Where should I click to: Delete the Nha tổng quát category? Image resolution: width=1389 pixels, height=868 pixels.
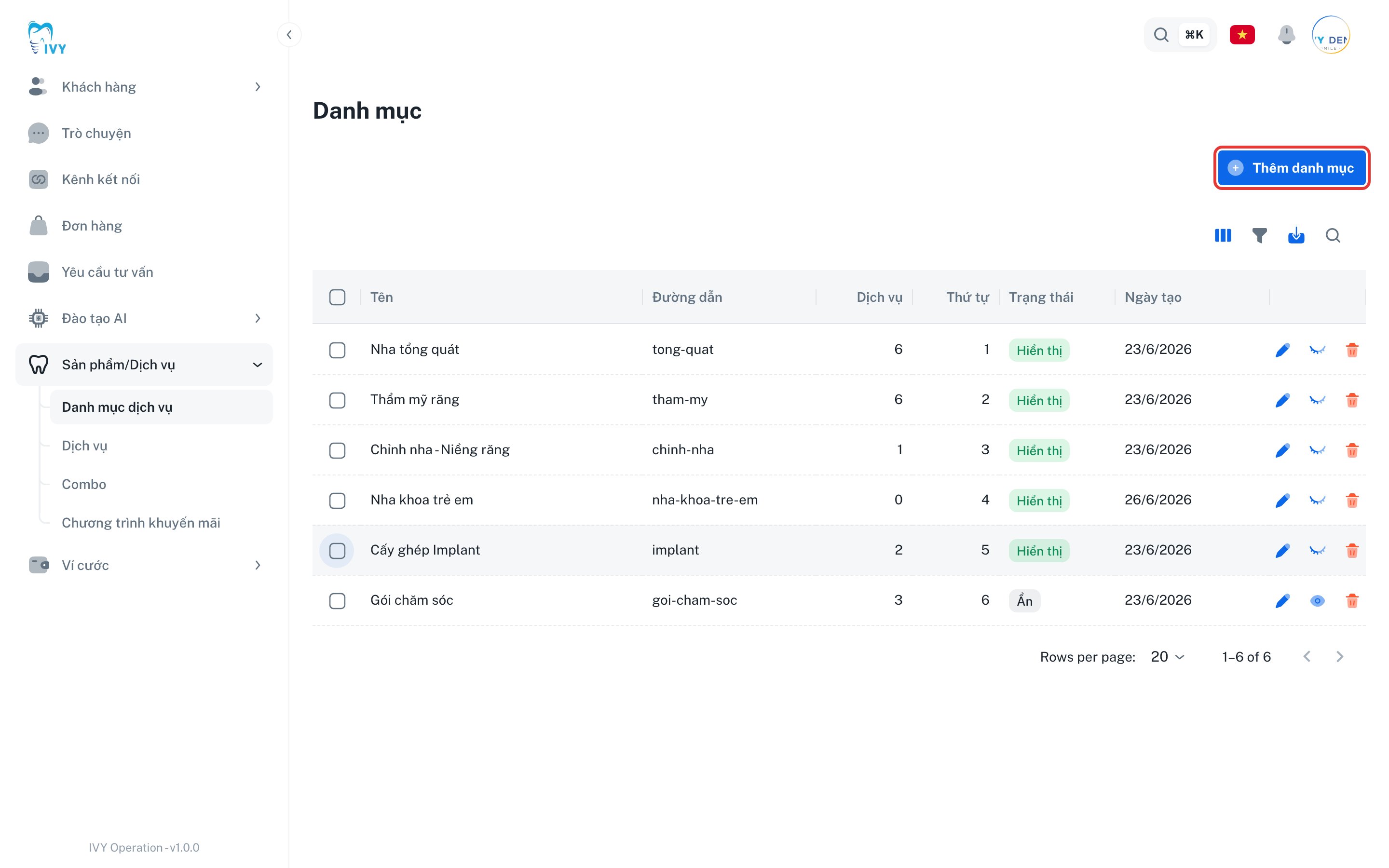point(1352,350)
